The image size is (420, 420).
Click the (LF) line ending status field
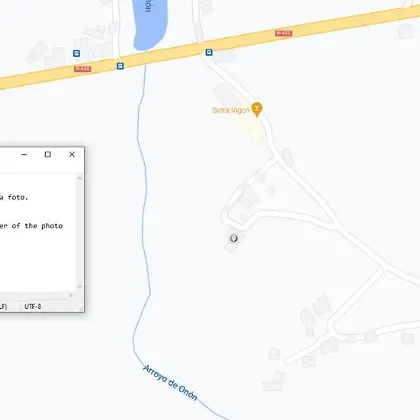coord(3,306)
